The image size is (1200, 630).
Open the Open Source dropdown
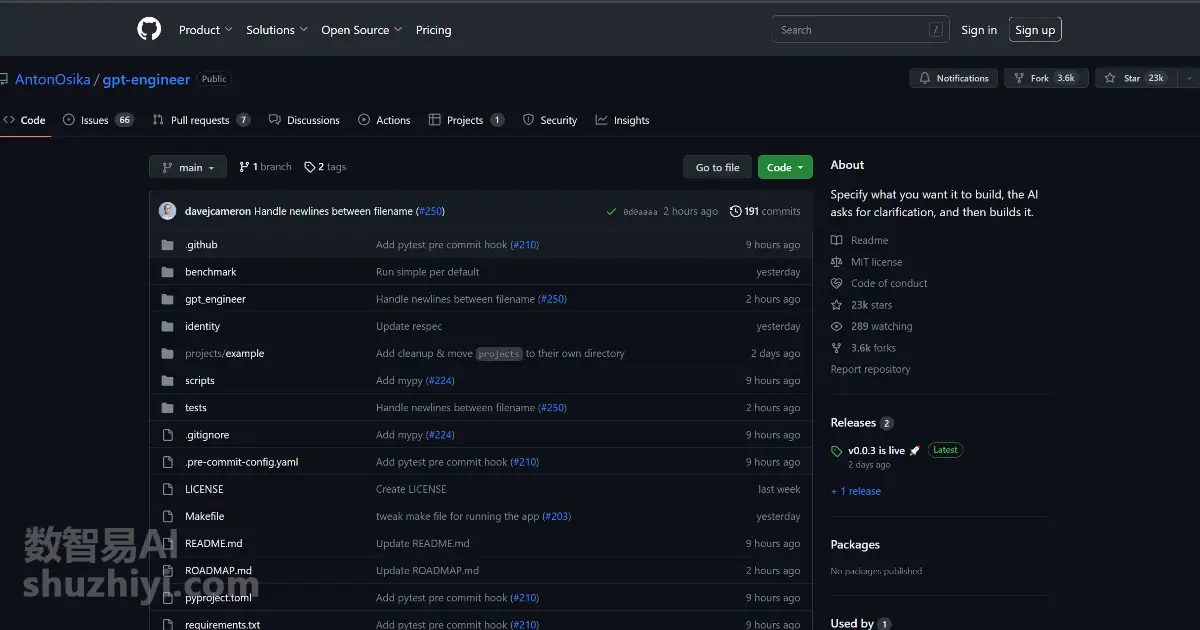(362, 30)
